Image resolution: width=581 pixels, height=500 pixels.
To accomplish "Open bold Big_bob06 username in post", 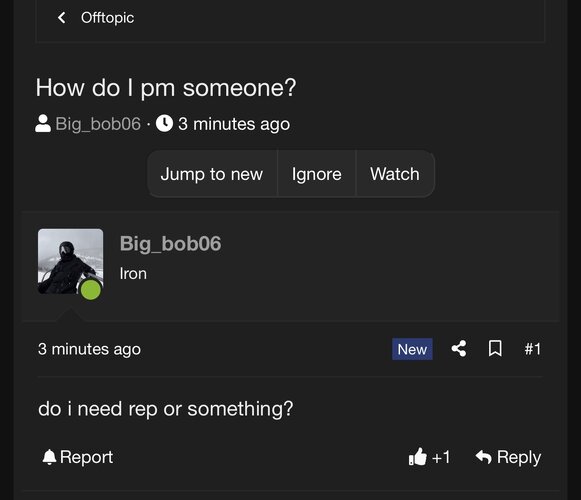I will click(170, 244).
